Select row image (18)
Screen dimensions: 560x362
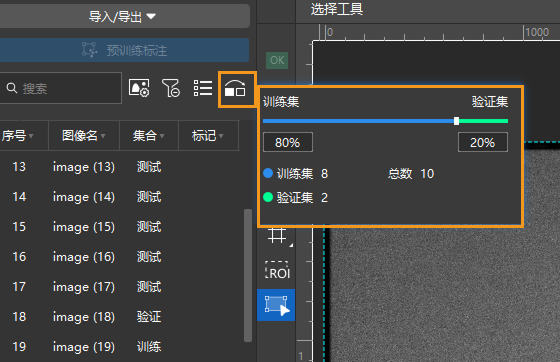click(121, 317)
